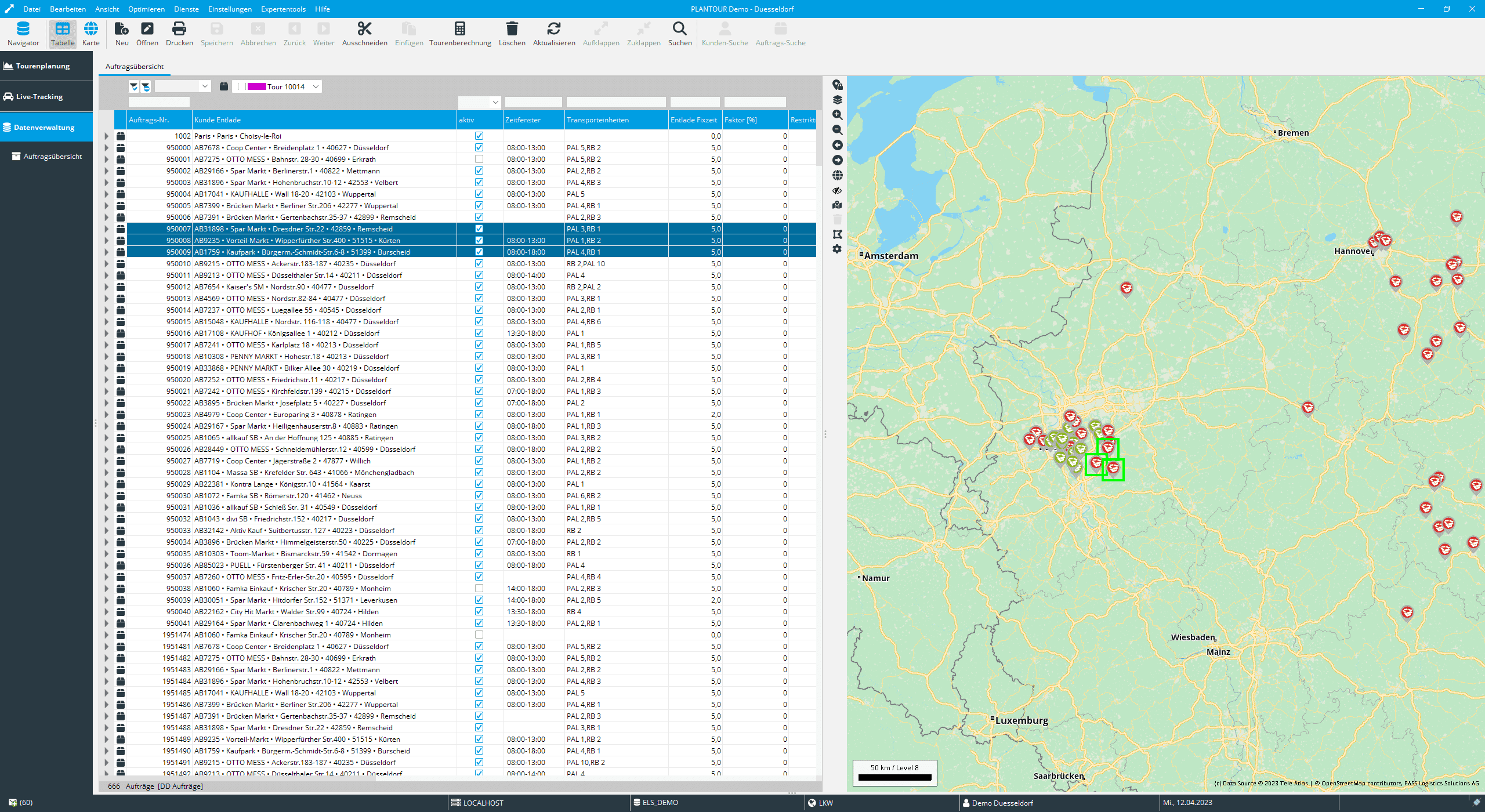1485x812 pixels.
Task: Expand row of order 950020 Friedrichstr.
Action: [x=107, y=379]
